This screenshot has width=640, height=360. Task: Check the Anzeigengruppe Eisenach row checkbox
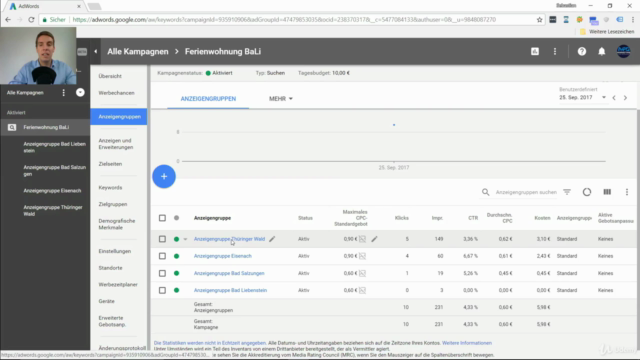(162, 256)
